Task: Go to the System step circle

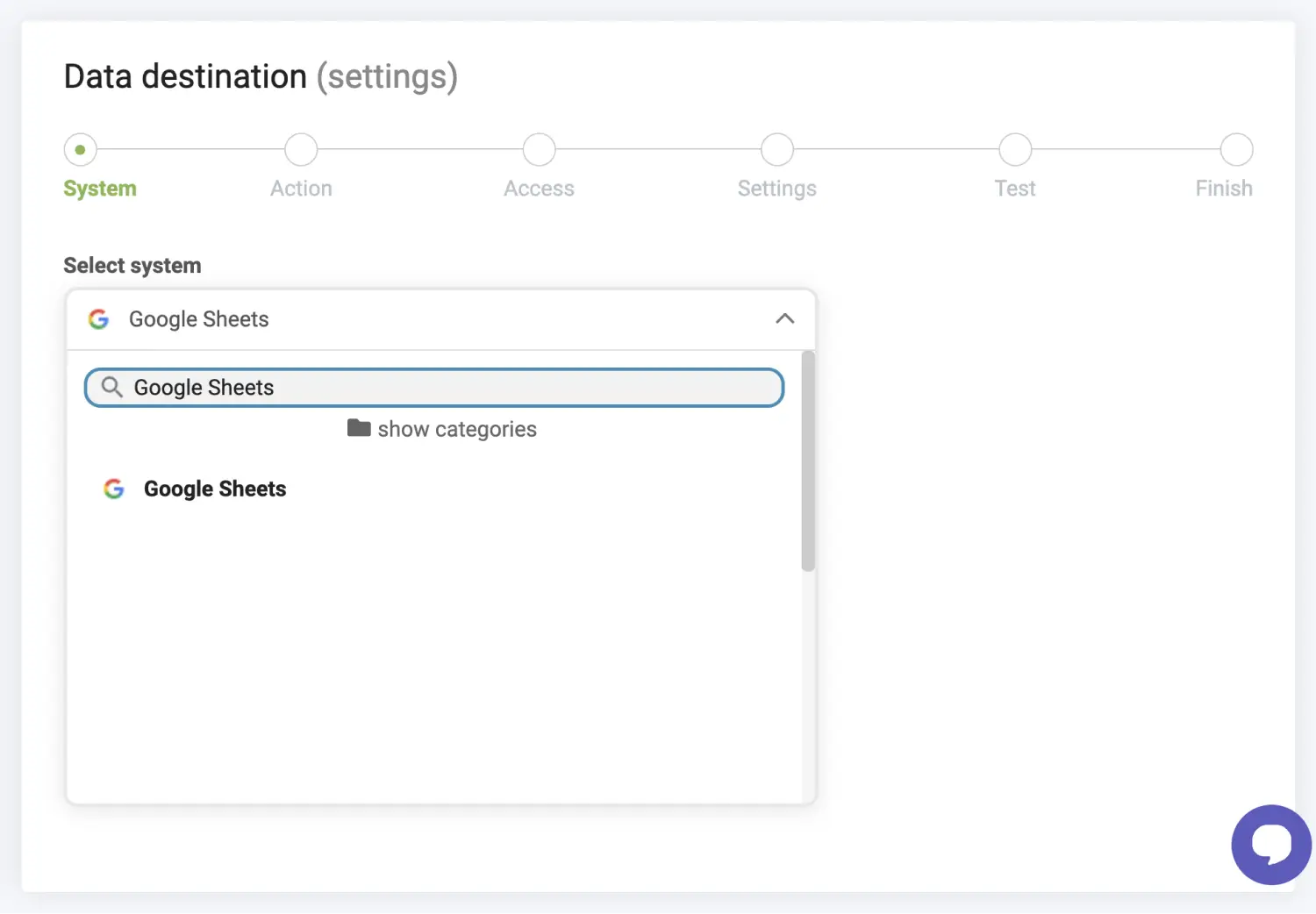Action: [80, 150]
